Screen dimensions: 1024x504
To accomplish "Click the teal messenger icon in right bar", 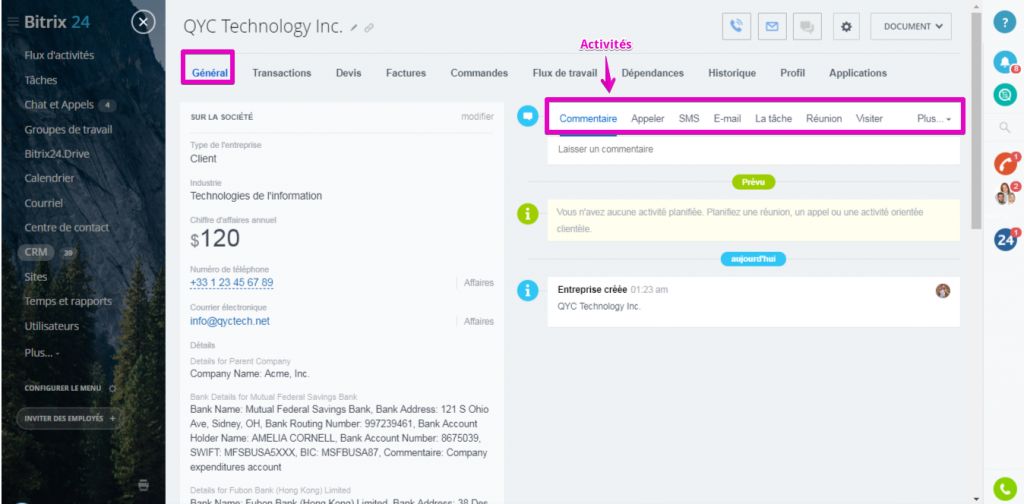I will point(1005,95).
